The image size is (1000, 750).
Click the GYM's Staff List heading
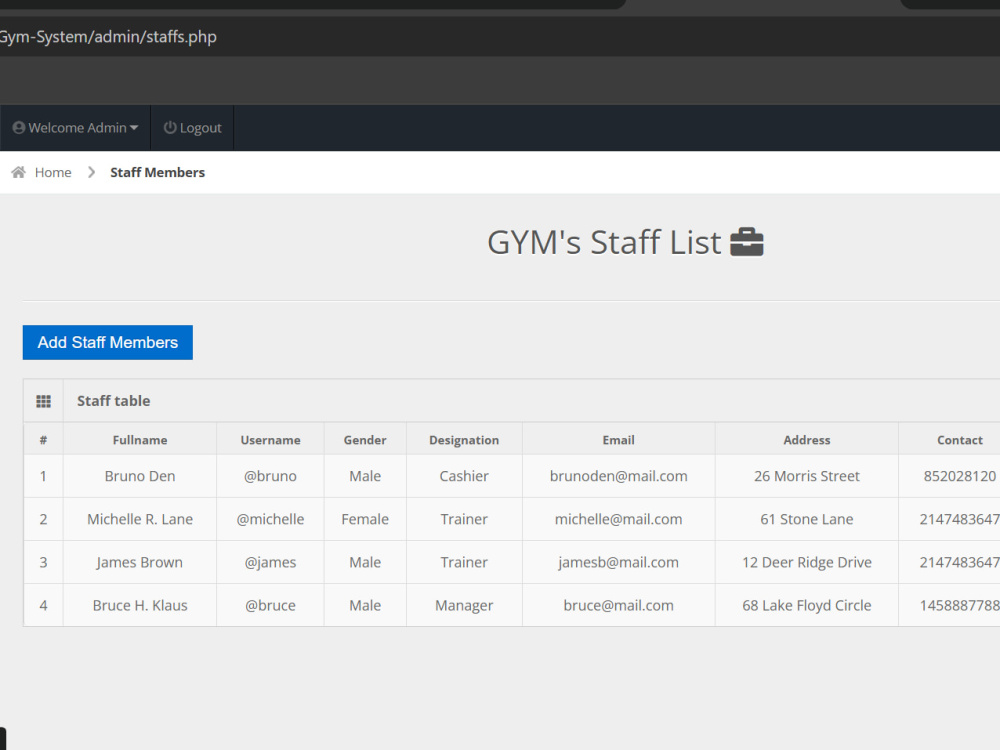[604, 242]
